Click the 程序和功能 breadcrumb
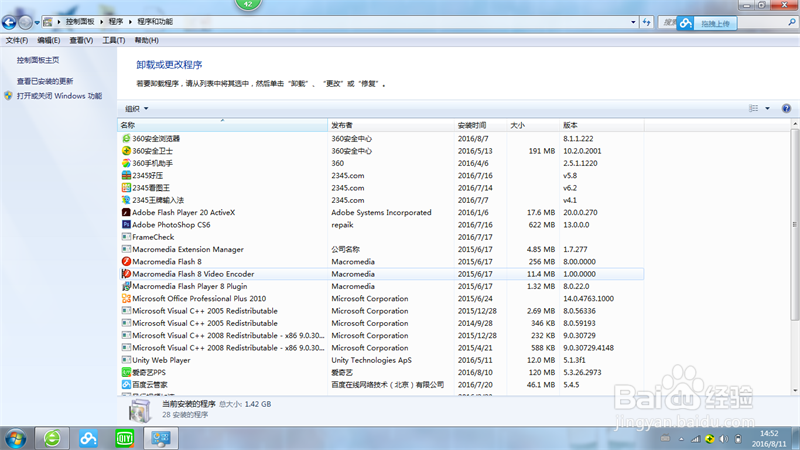Image resolution: width=800 pixels, height=450 pixels. tap(155, 22)
